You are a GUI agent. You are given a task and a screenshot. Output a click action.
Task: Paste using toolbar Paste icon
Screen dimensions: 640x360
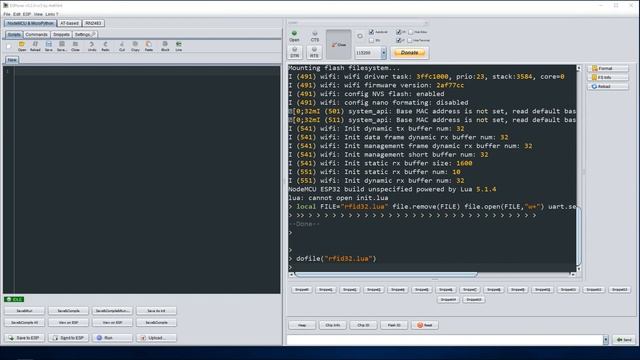point(149,46)
